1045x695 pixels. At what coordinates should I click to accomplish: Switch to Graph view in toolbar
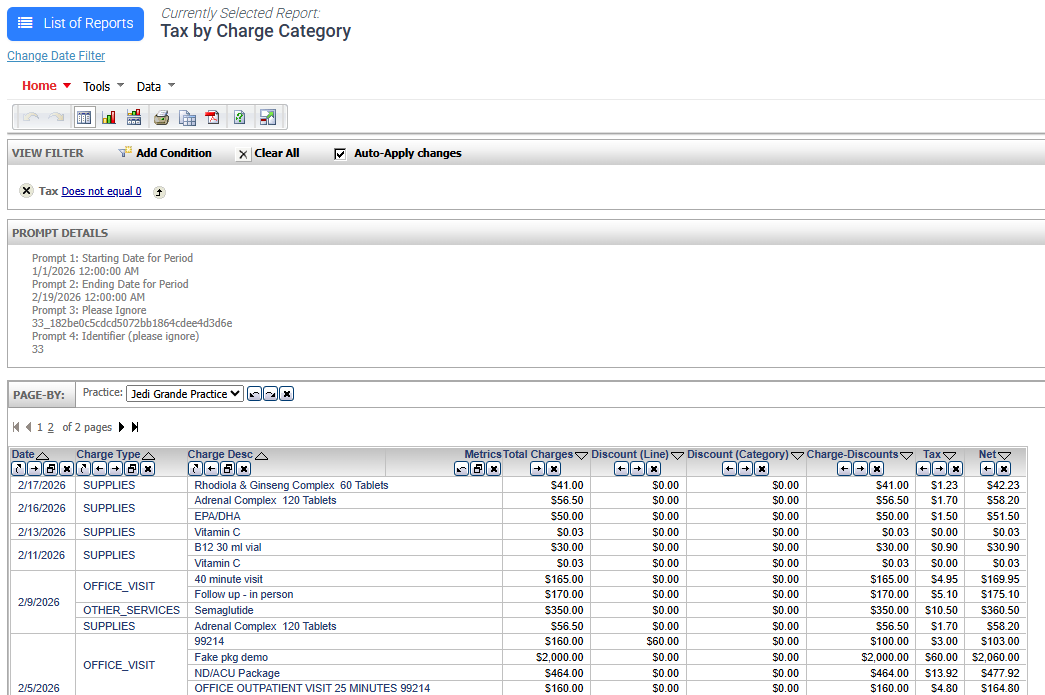109,117
